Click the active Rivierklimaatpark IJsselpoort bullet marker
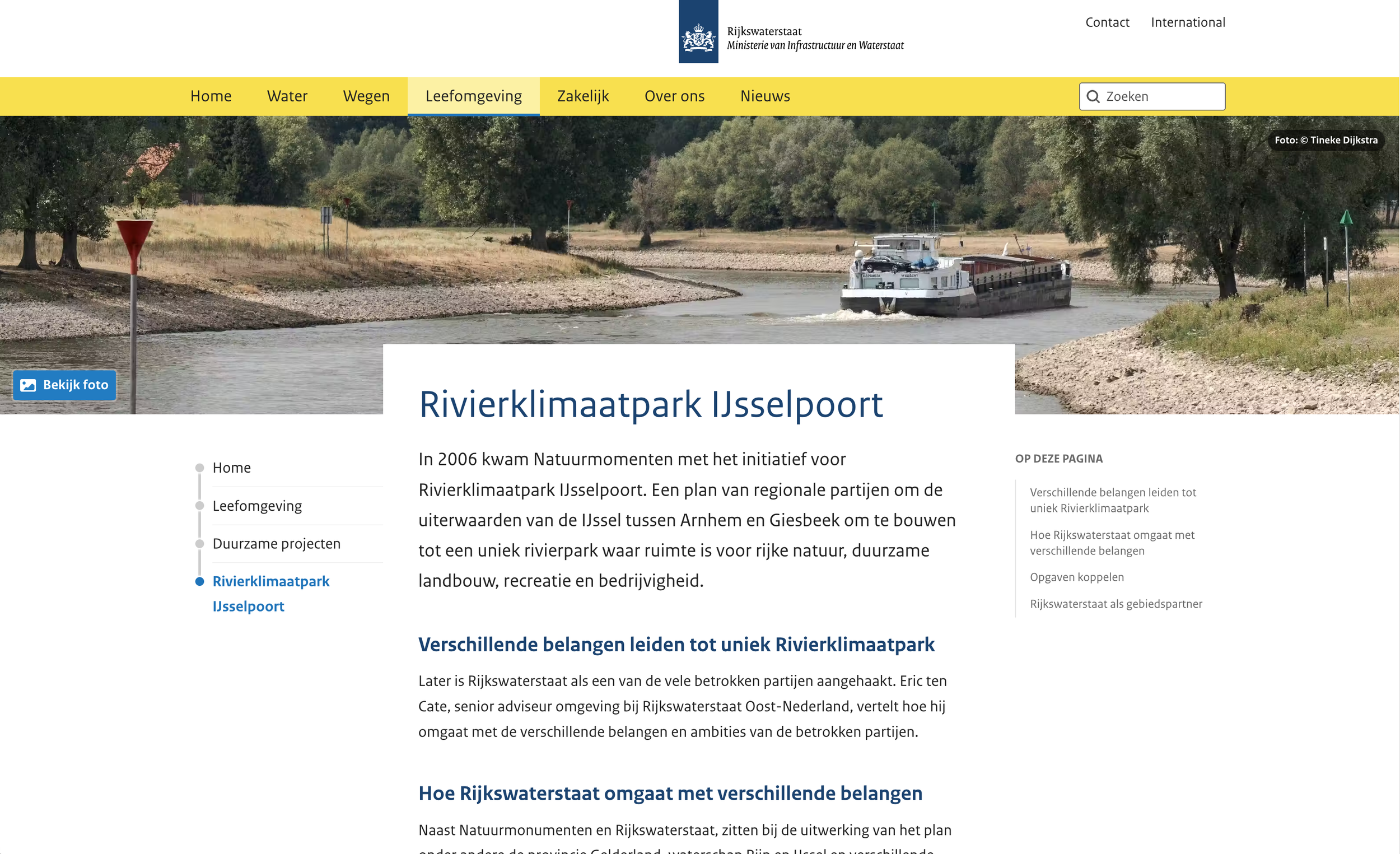1400x854 pixels. [199, 581]
